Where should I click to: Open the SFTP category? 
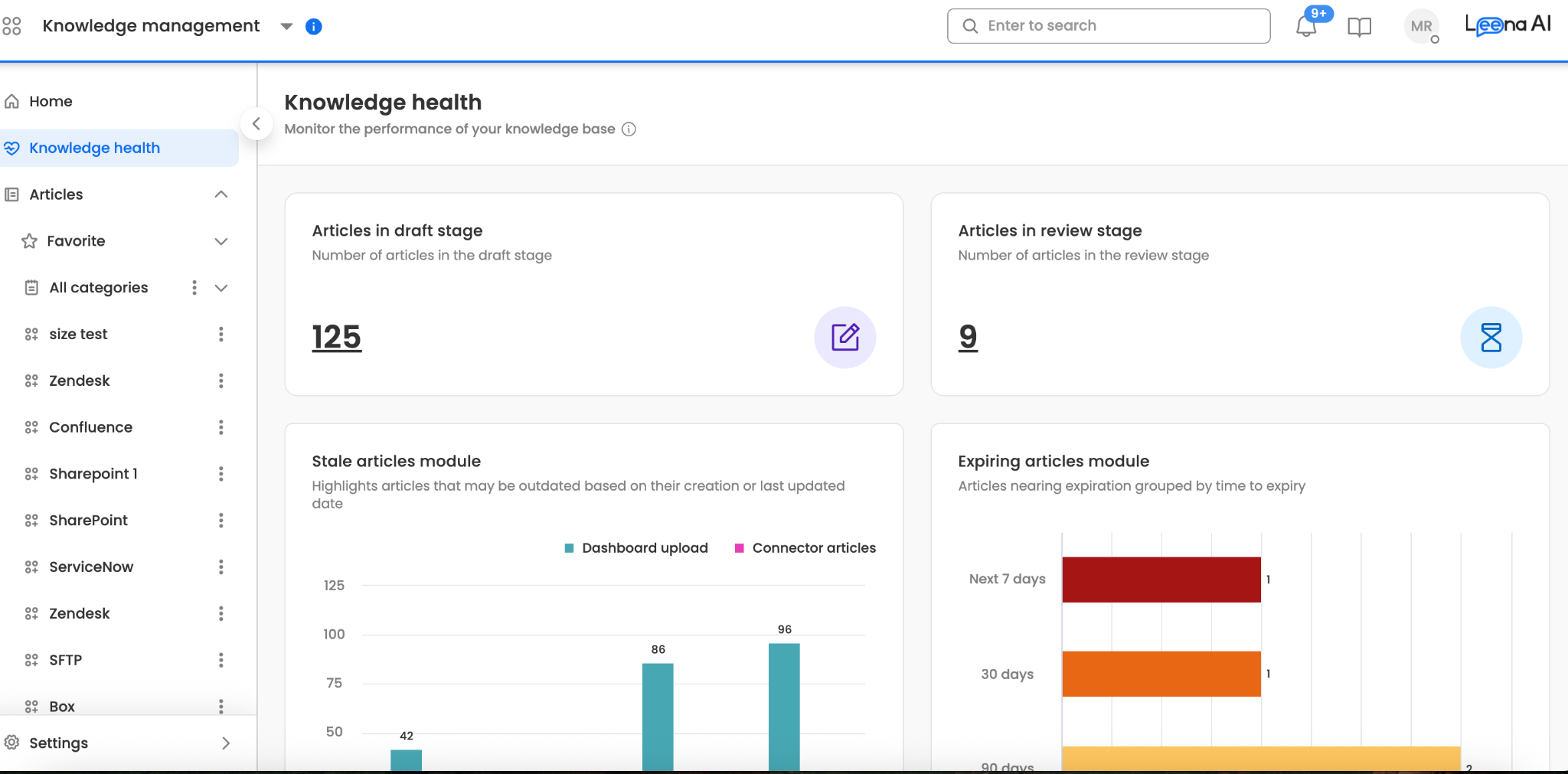[65, 660]
